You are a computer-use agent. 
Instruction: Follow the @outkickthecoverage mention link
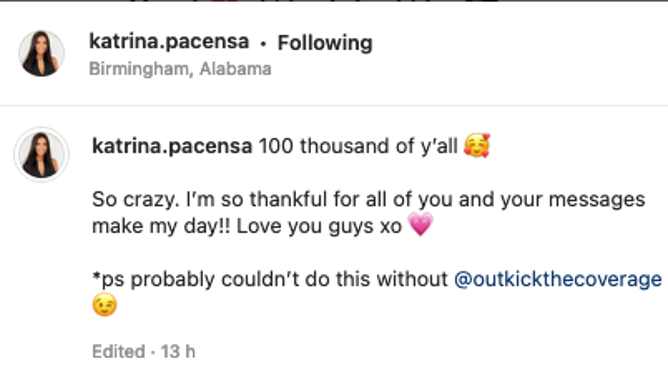point(558,280)
